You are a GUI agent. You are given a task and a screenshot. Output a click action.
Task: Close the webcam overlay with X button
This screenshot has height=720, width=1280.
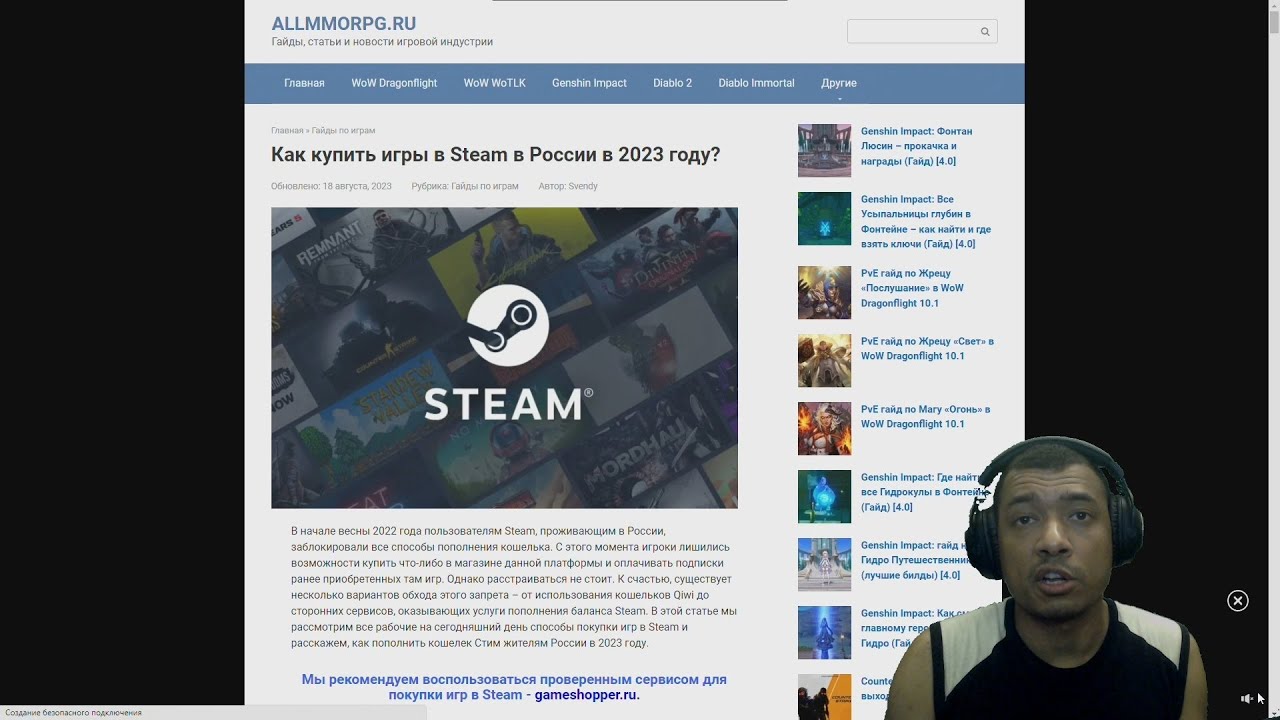point(1238,601)
